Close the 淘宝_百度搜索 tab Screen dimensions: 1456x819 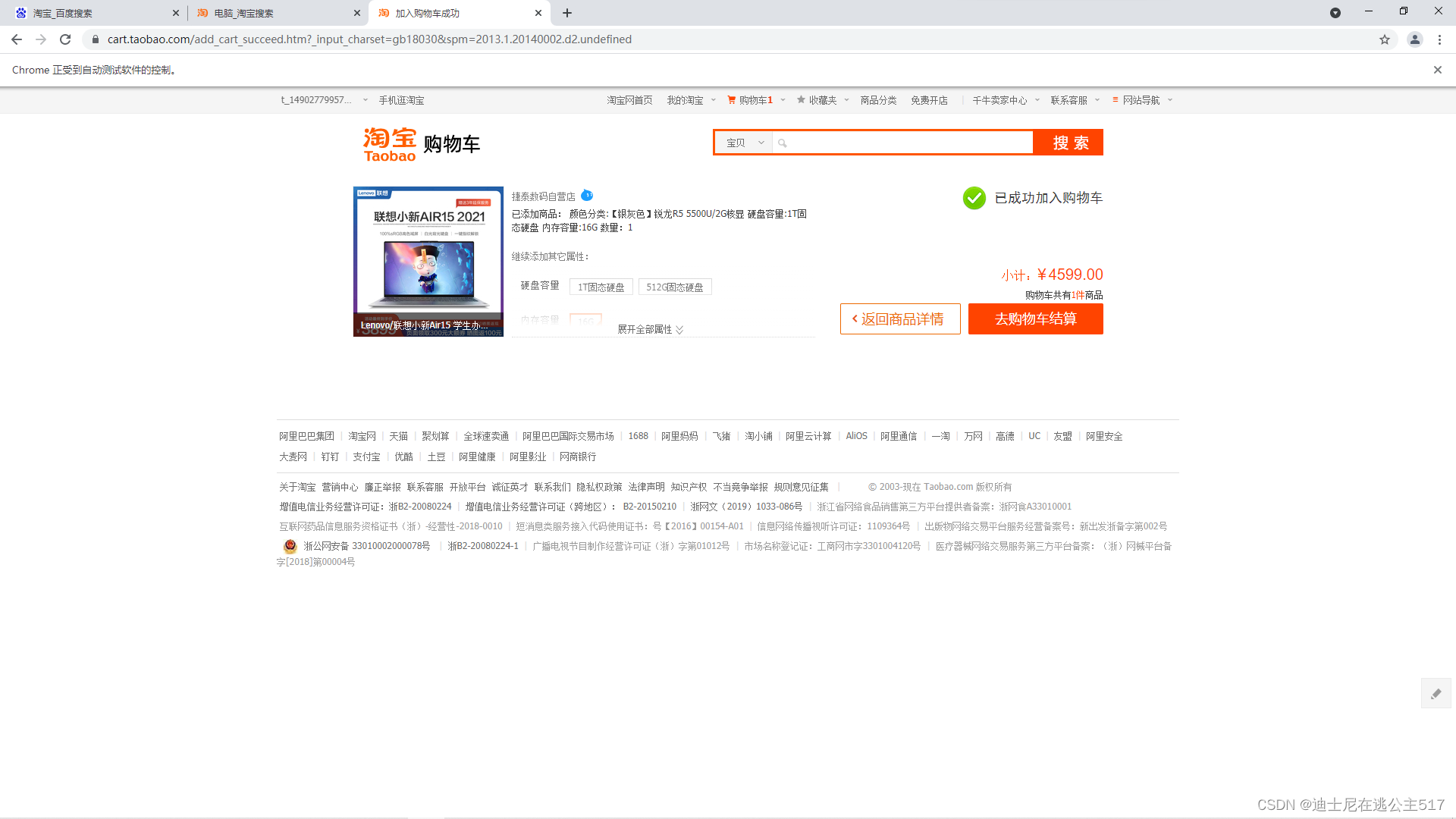pyautogui.click(x=176, y=13)
